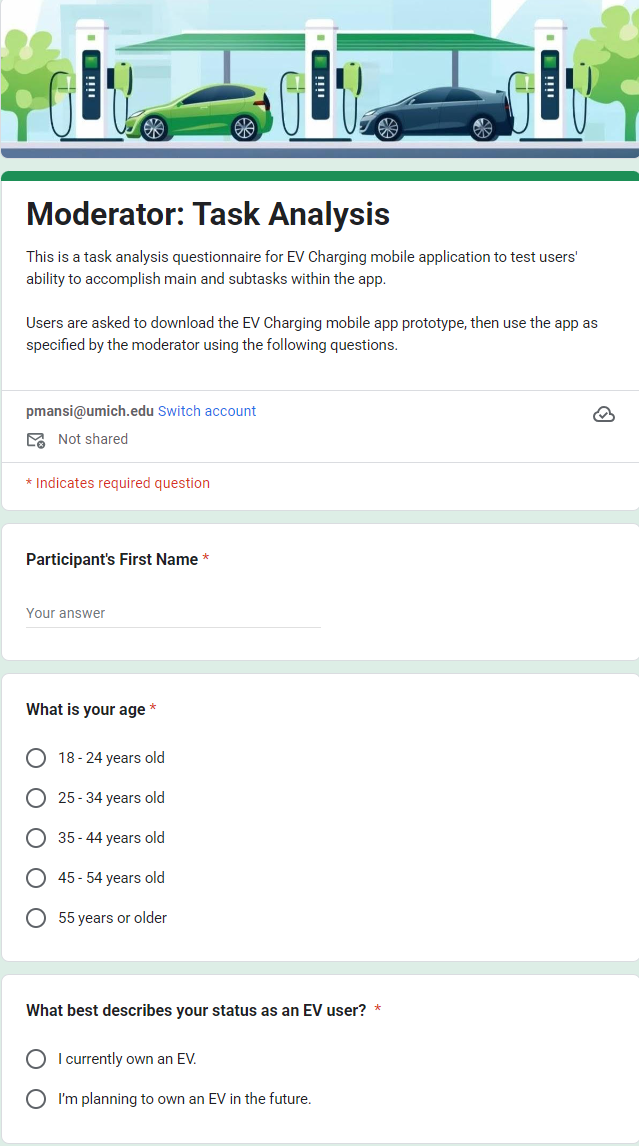Select the "35 - 44 years old" option

tap(36, 838)
